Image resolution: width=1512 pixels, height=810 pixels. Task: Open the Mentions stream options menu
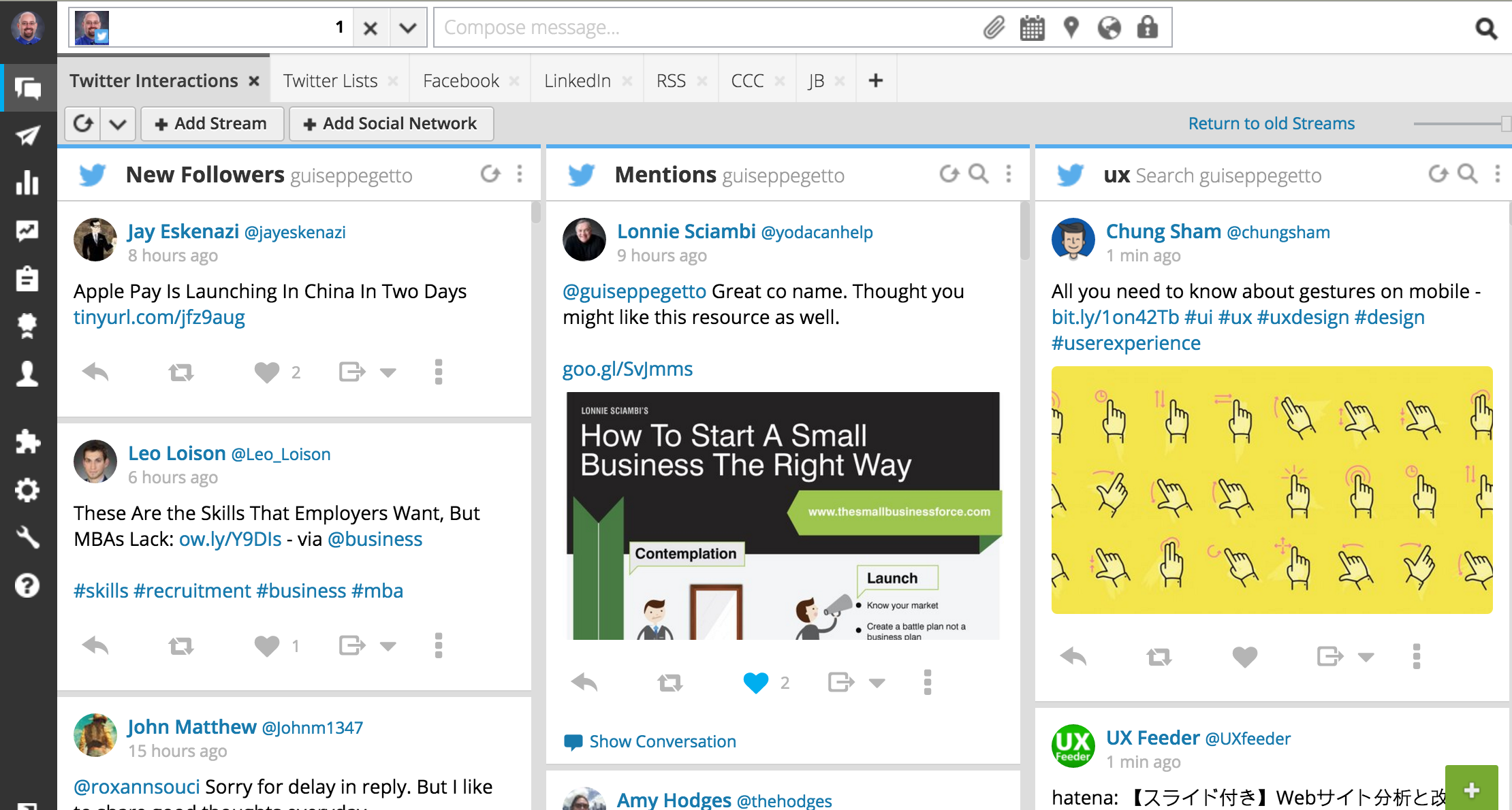[x=1009, y=174]
